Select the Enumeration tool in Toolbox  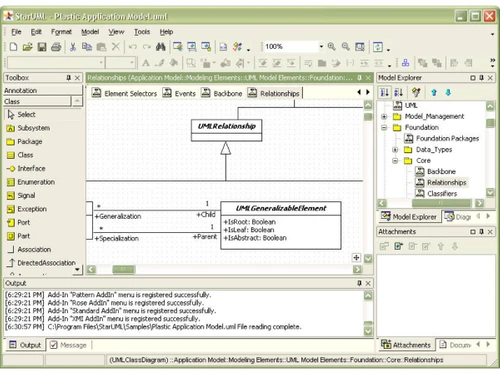[31, 182]
